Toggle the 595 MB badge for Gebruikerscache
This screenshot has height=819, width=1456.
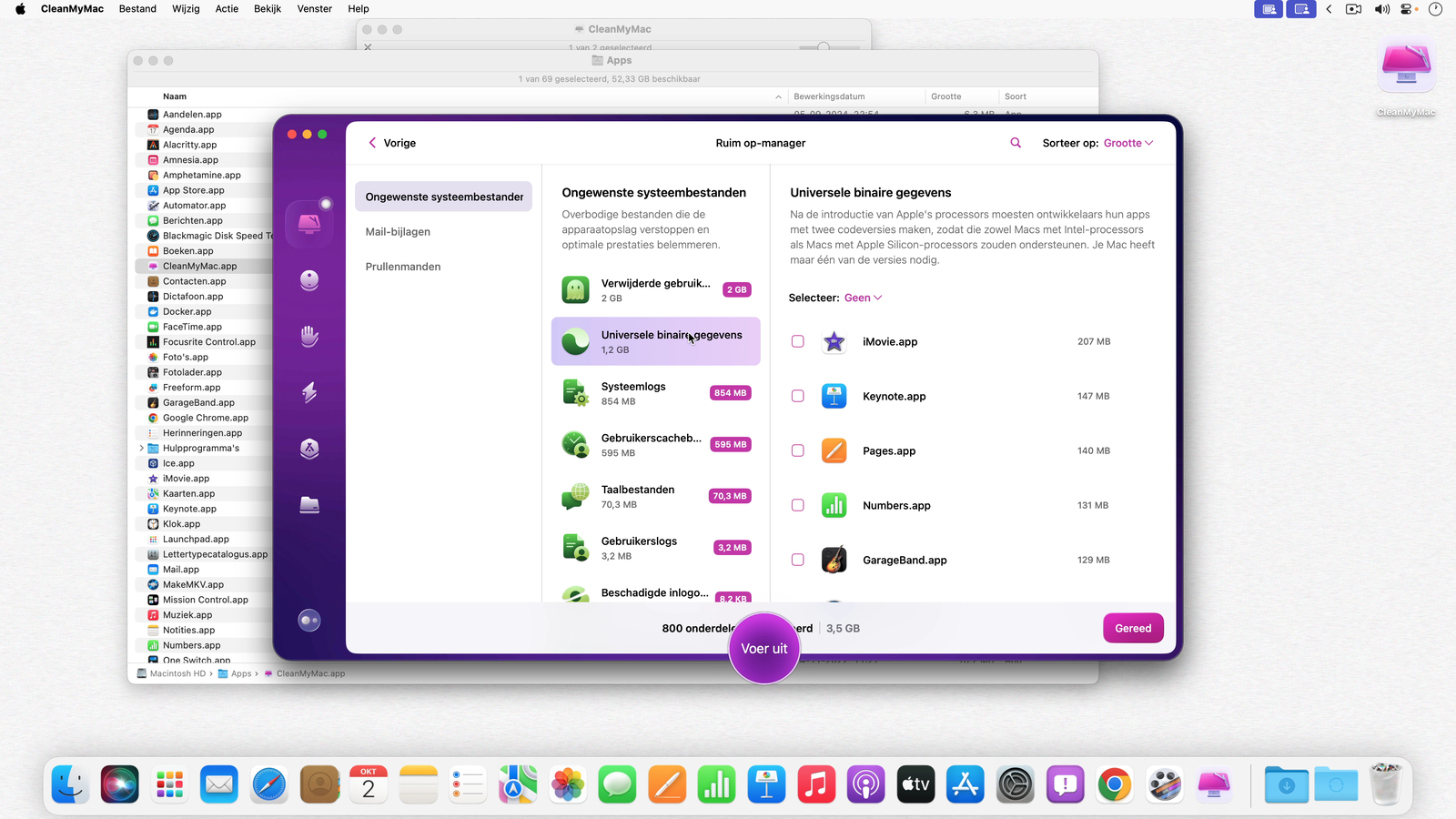pyautogui.click(x=731, y=445)
